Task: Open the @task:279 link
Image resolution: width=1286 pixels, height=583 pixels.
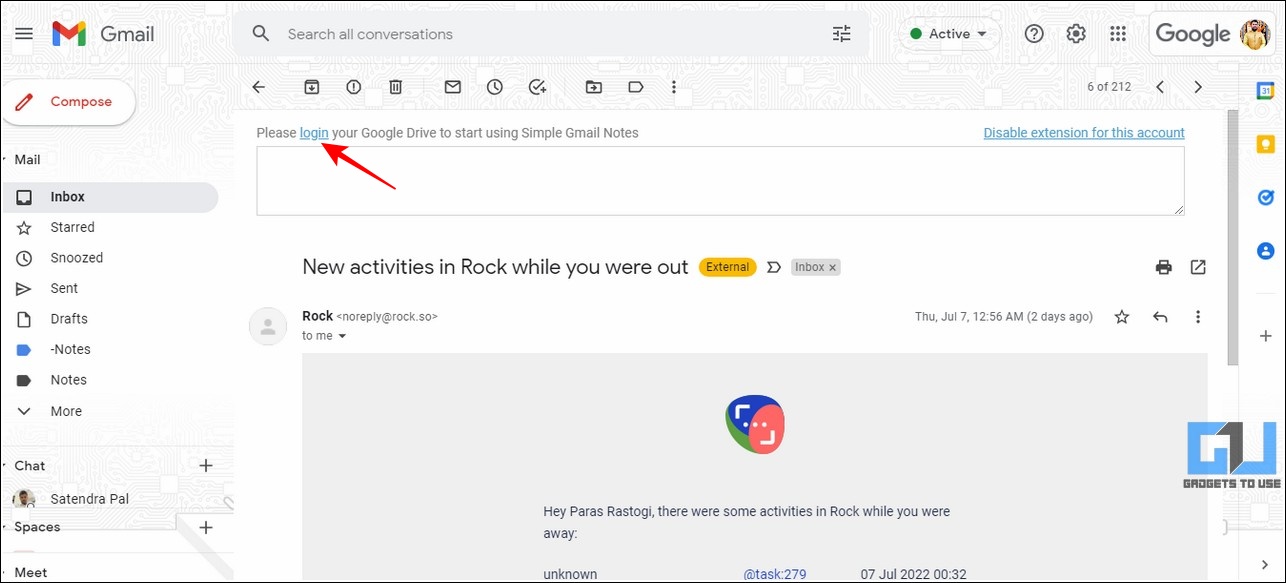Action: [x=775, y=574]
